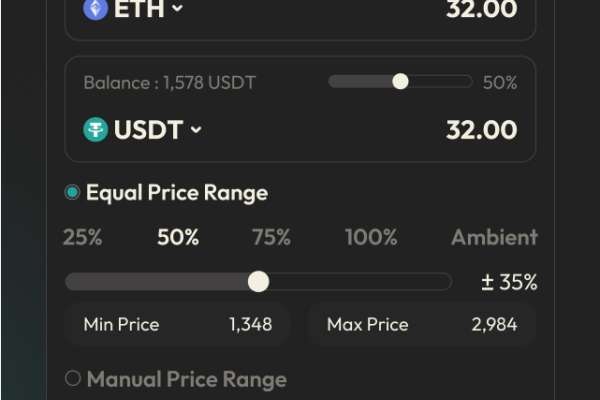Image resolution: width=600 pixels, height=400 pixels.
Task: Click the Ethereum ETH coin icon
Action: click(x=96, y=8)
